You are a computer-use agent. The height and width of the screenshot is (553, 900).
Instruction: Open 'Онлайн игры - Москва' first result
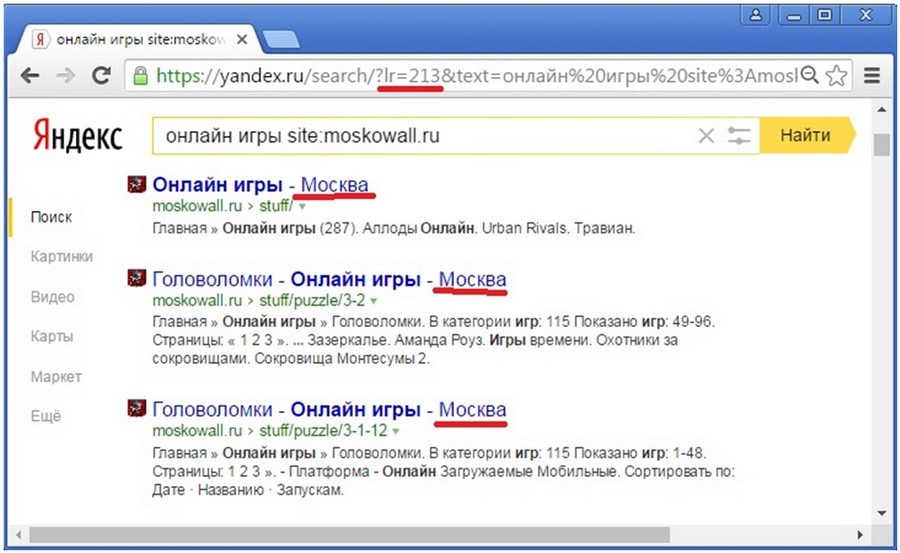(260, 185)
